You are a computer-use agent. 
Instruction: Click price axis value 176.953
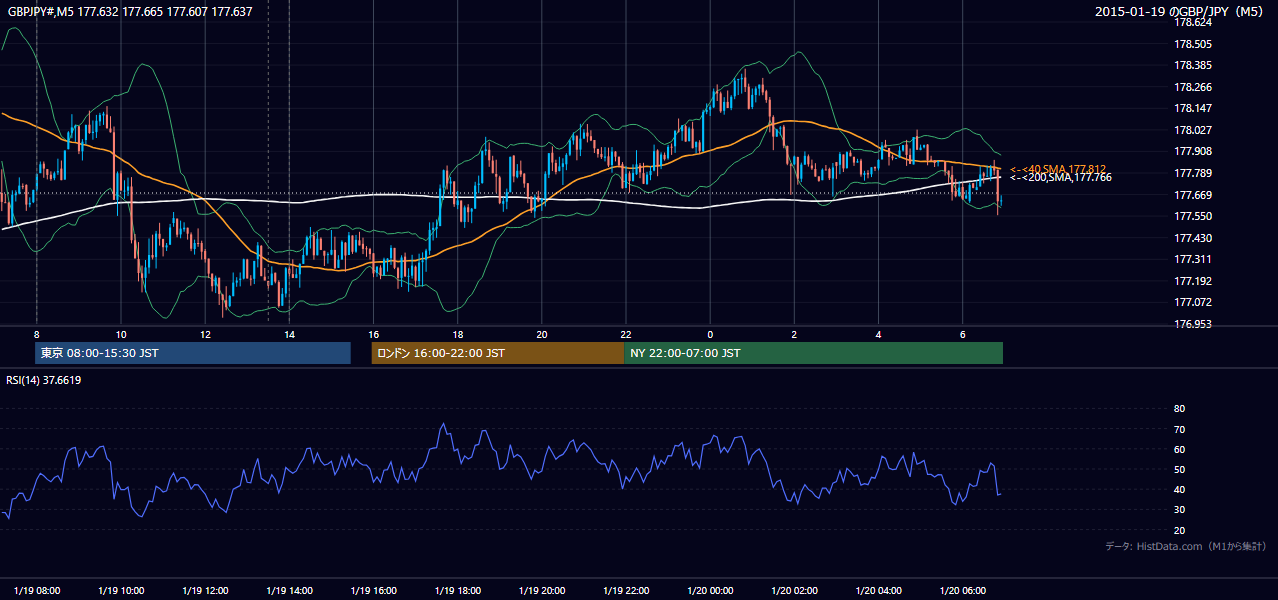point(1193,324)
